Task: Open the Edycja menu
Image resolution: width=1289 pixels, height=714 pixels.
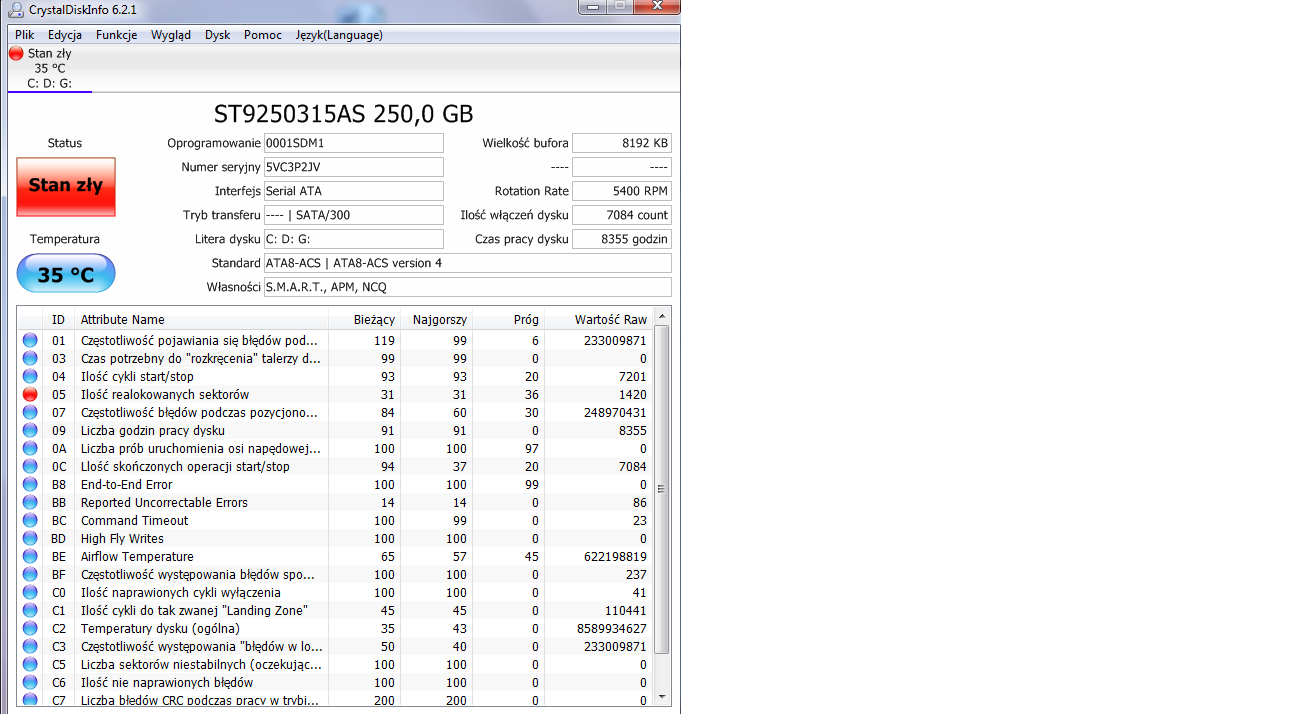Action: point(65,35)
